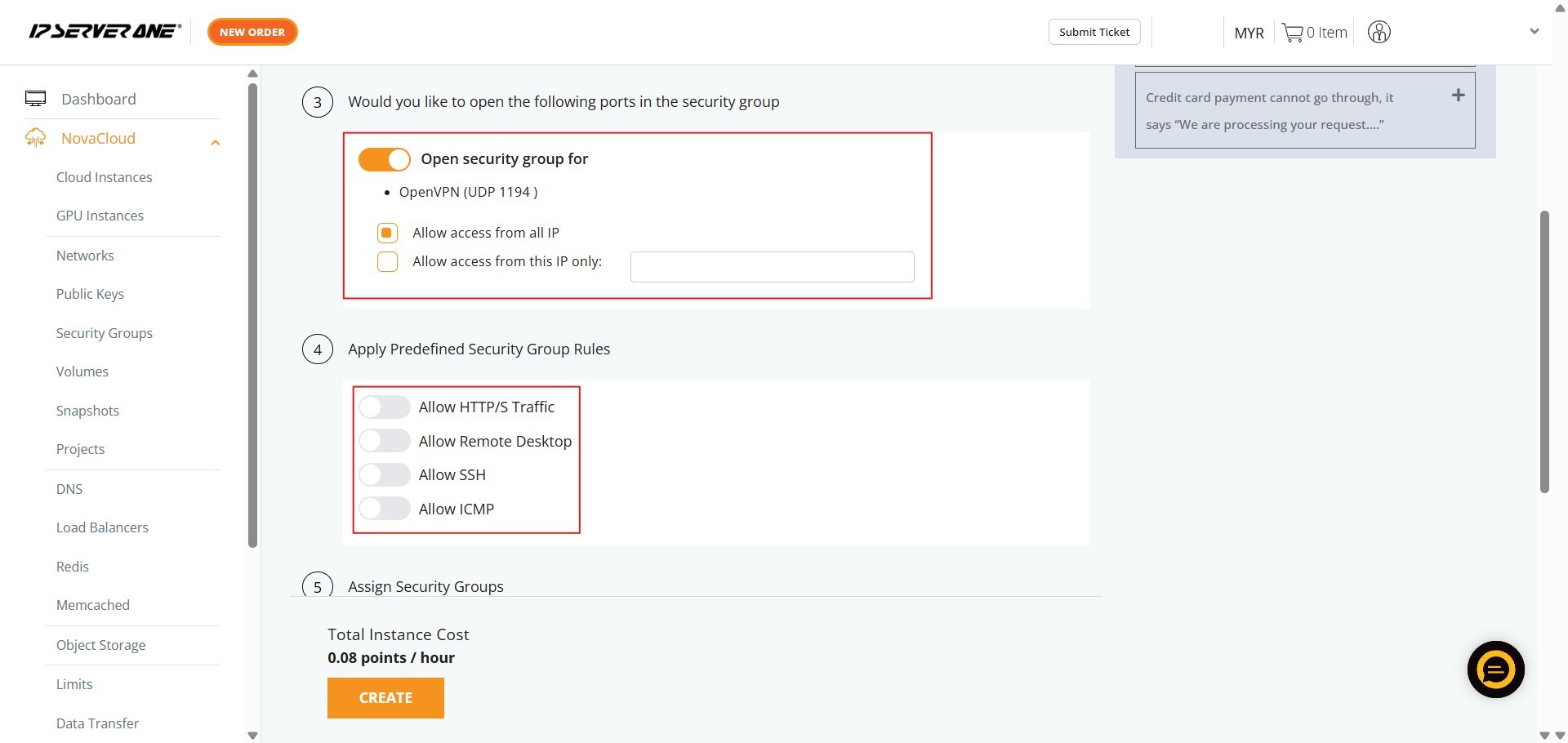The width and height of the screenshot is (1568, 743).
Task: Focus the allowed IP address field
Action: tap(772, 267)
